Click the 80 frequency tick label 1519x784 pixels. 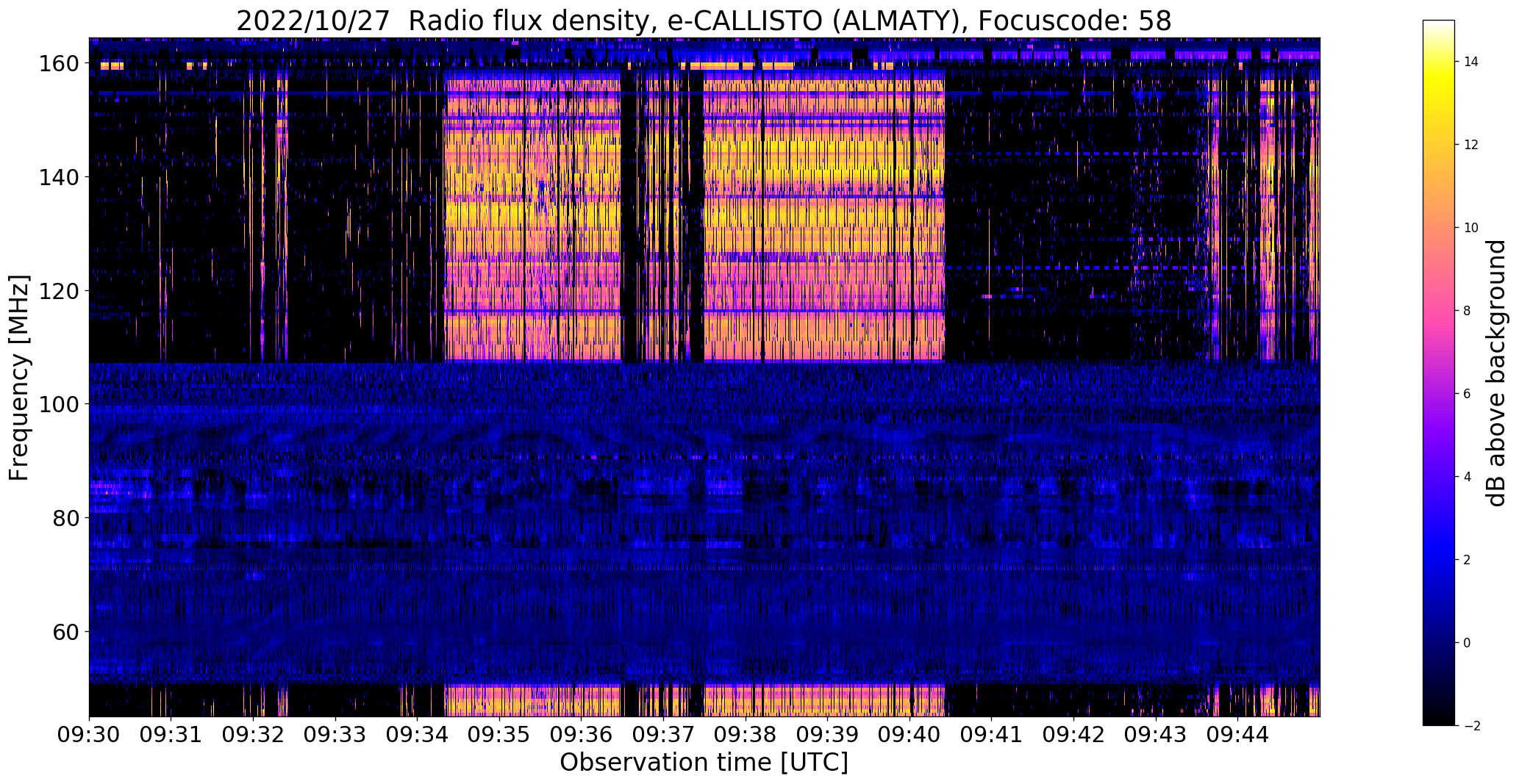click(x=65, y=518)
